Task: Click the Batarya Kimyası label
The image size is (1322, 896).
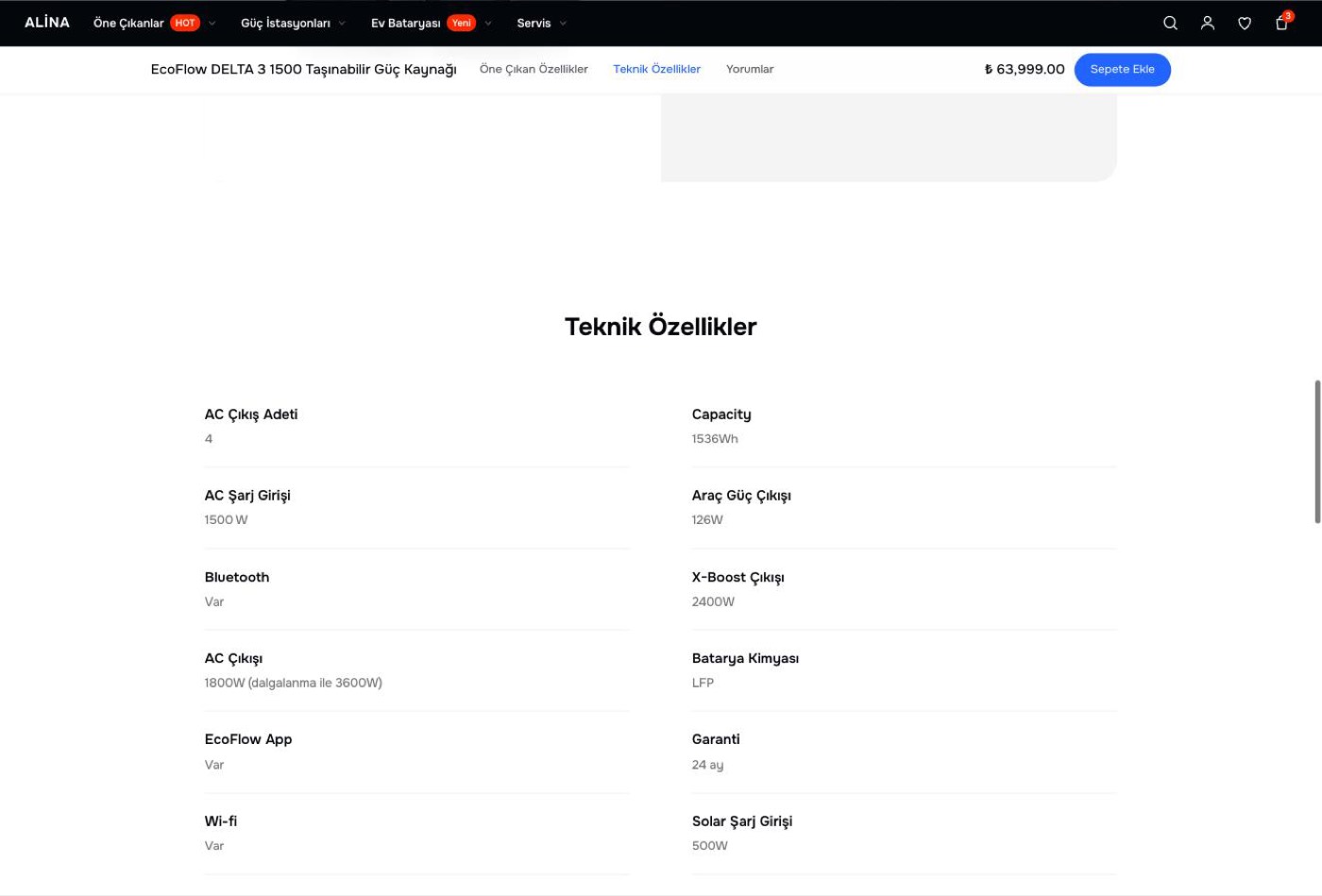Action: [745, 659]
